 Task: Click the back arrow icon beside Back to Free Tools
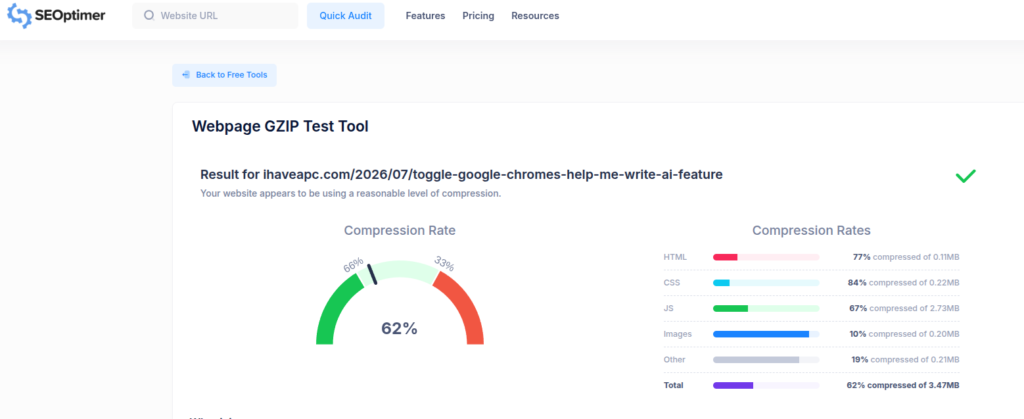pos(186,75)
